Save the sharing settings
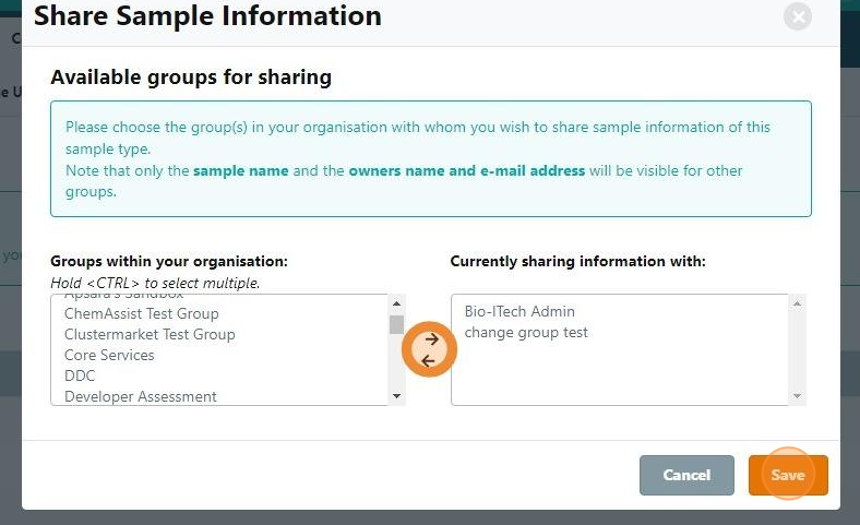Screen dimensions: 860x525 click(788, 475)
